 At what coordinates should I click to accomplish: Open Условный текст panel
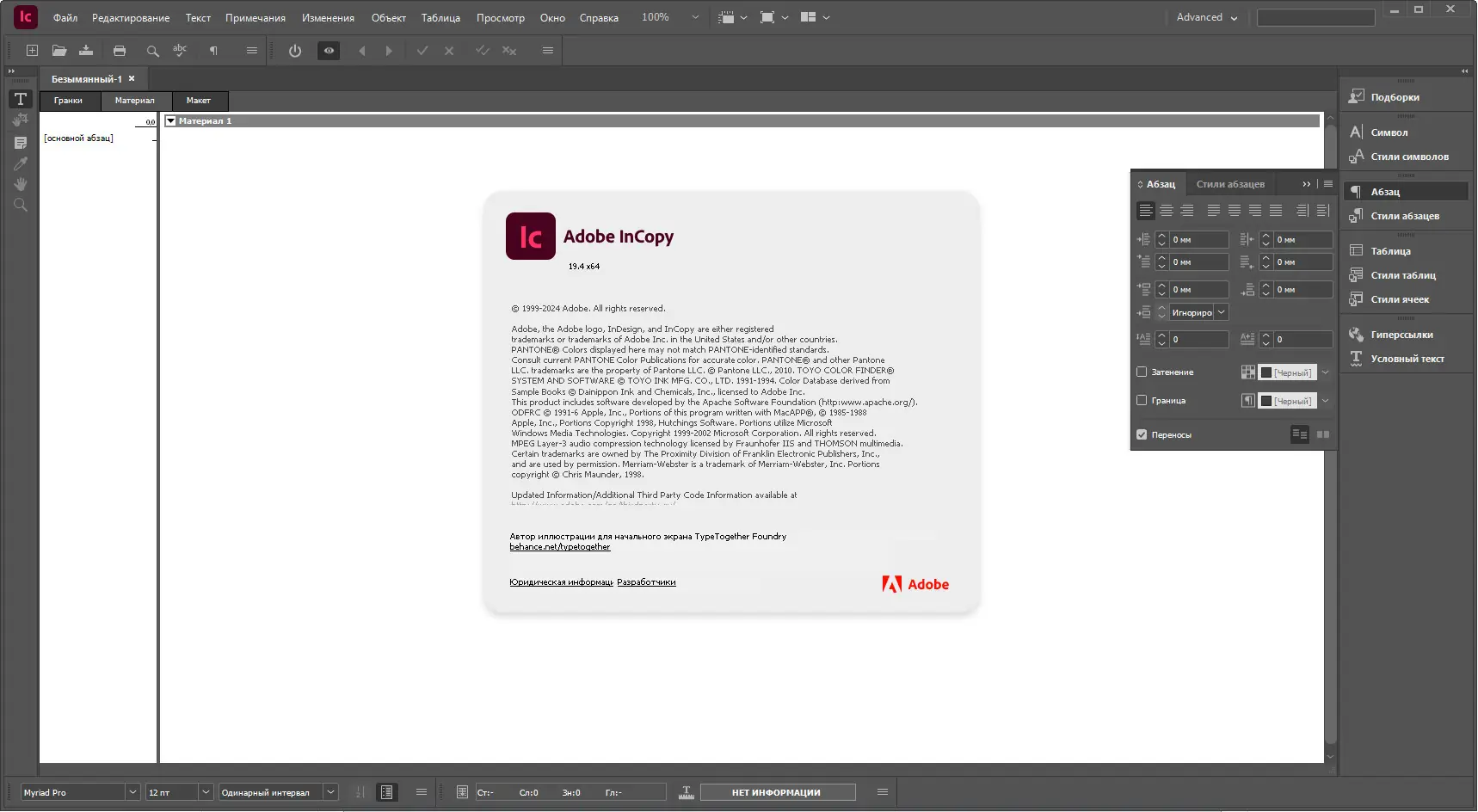[1406, 359]
